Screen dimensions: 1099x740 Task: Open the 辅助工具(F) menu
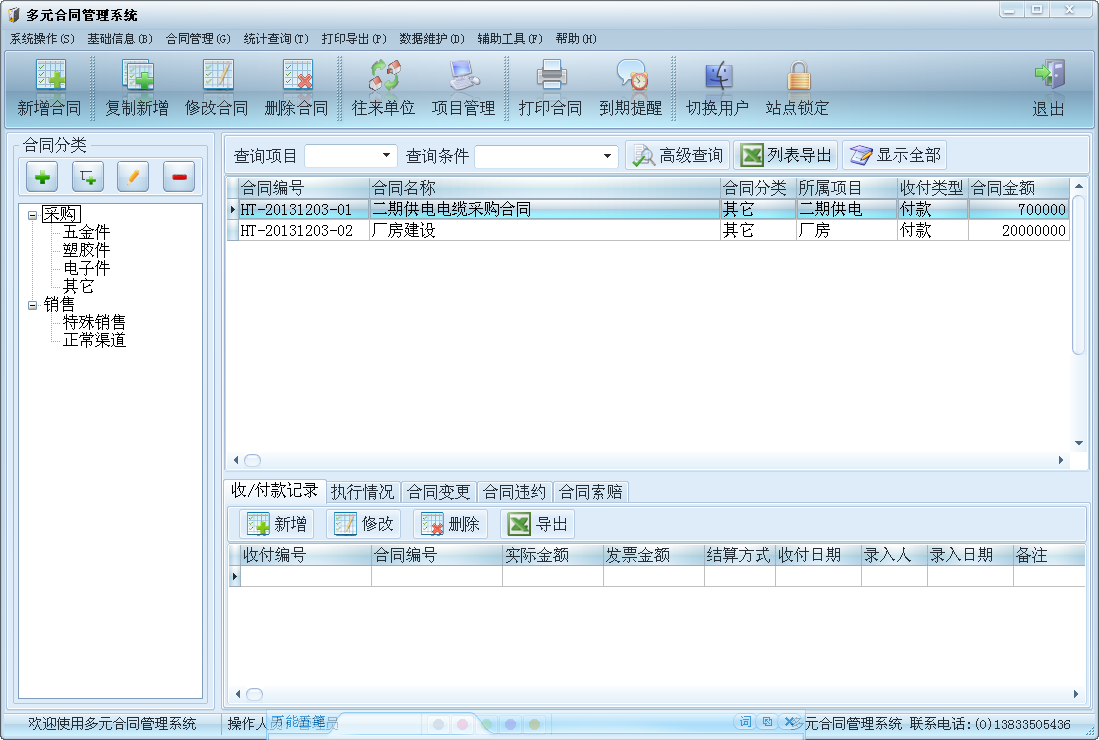(510, 39)
